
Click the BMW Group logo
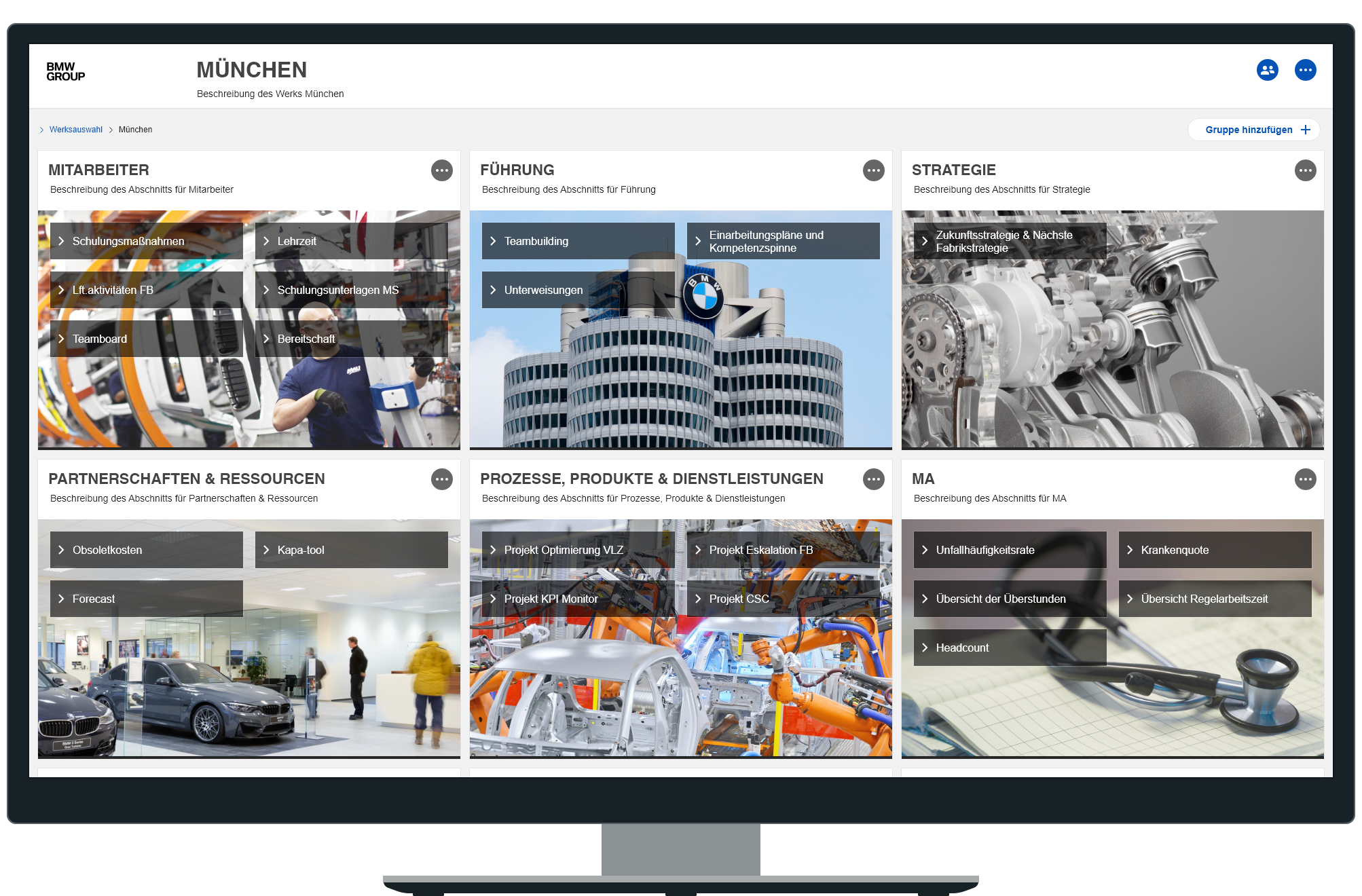pos(66,71)
